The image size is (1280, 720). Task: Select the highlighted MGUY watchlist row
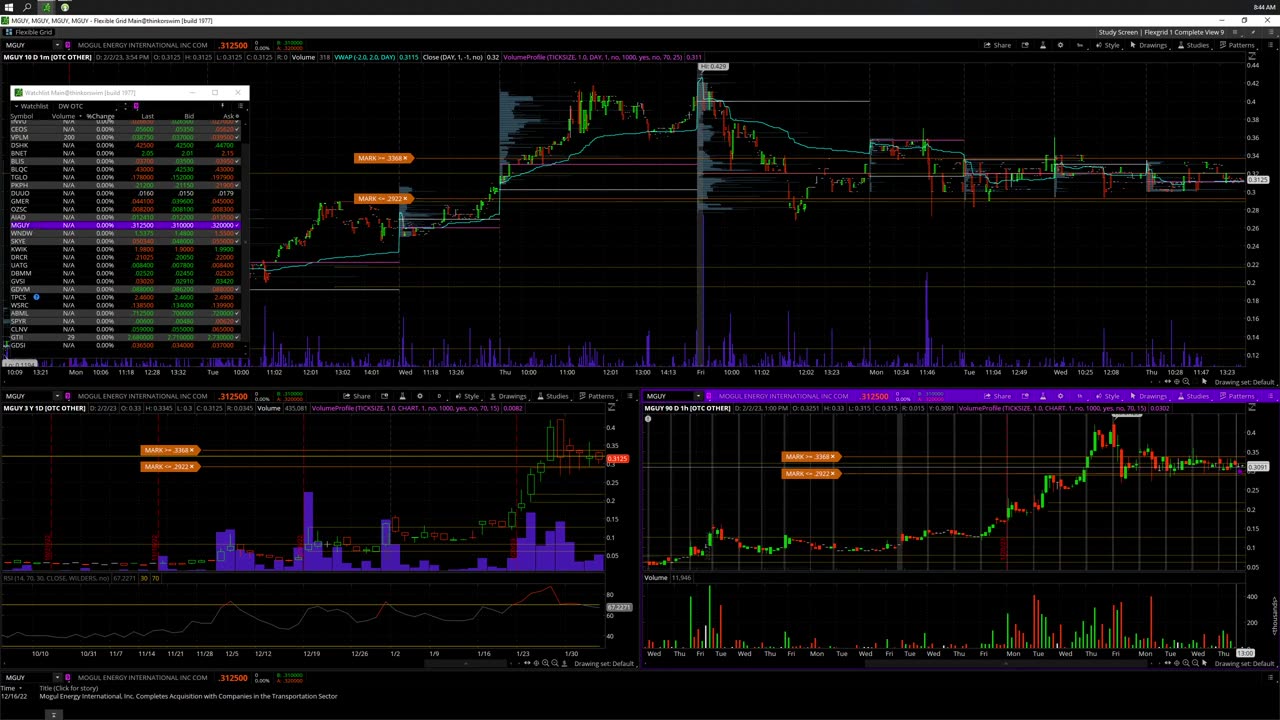[126, 225]
